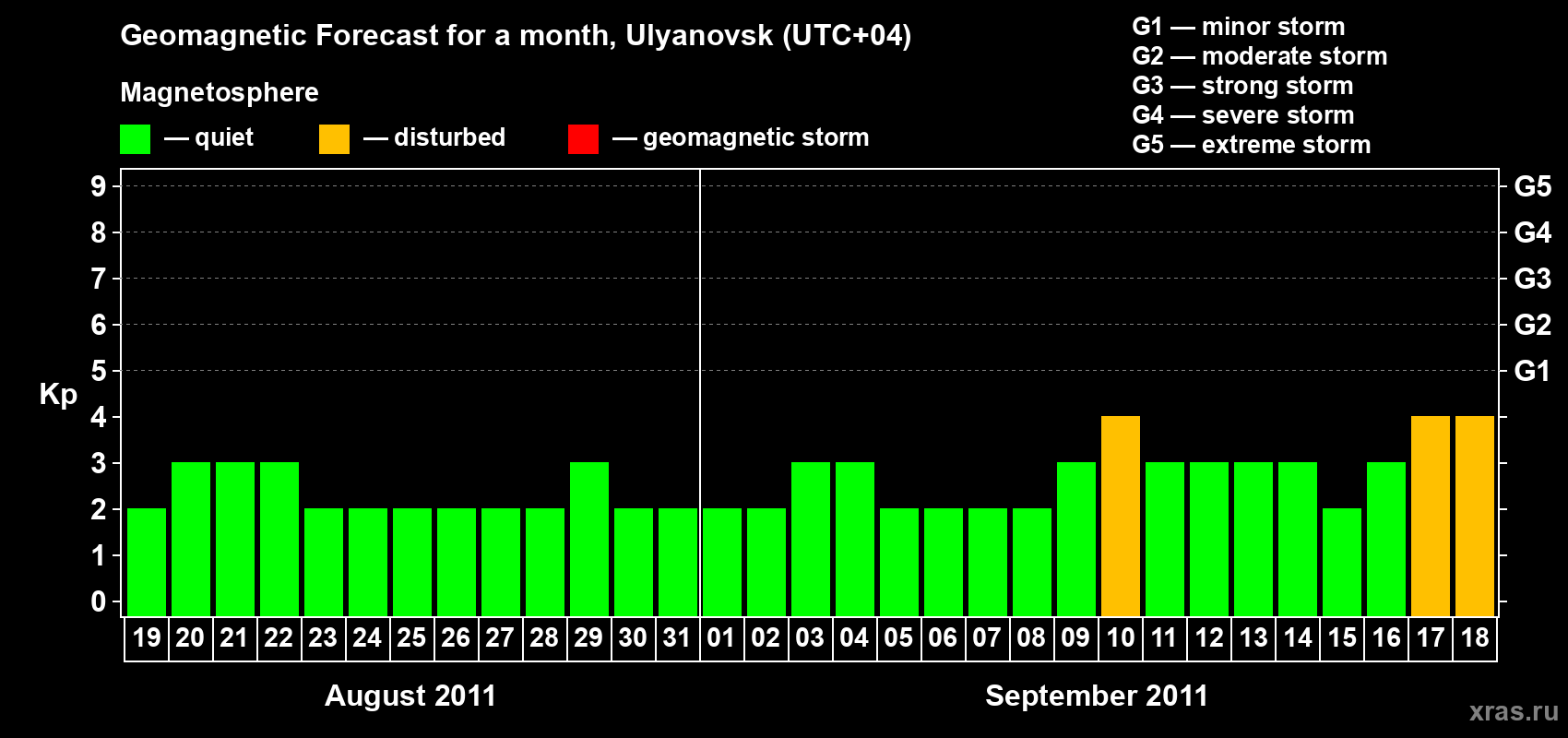Viewport: 1568px width, 738px height.
Task: Click the red geomagnetic storm legend swatch
Action: coord(583,139)
